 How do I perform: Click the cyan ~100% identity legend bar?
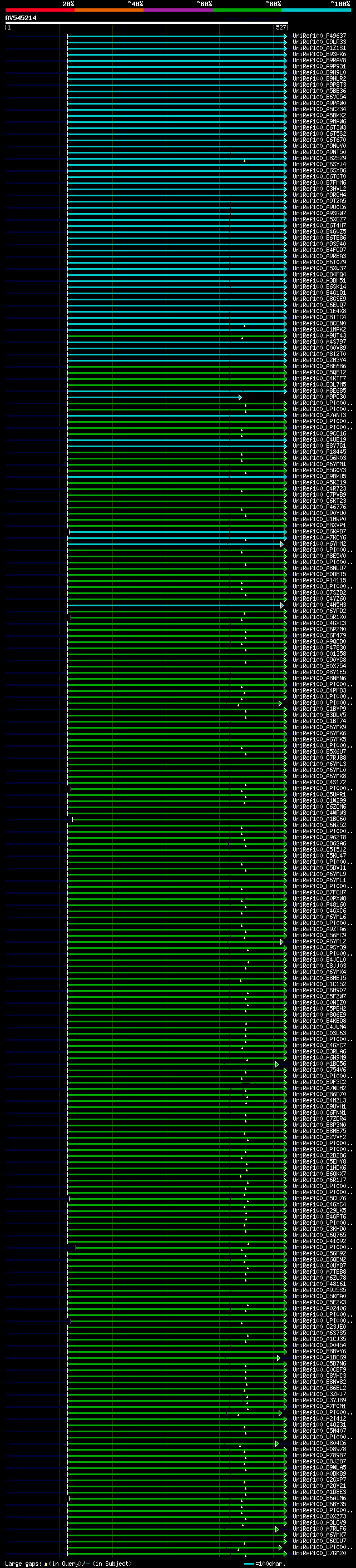[317, 10]
